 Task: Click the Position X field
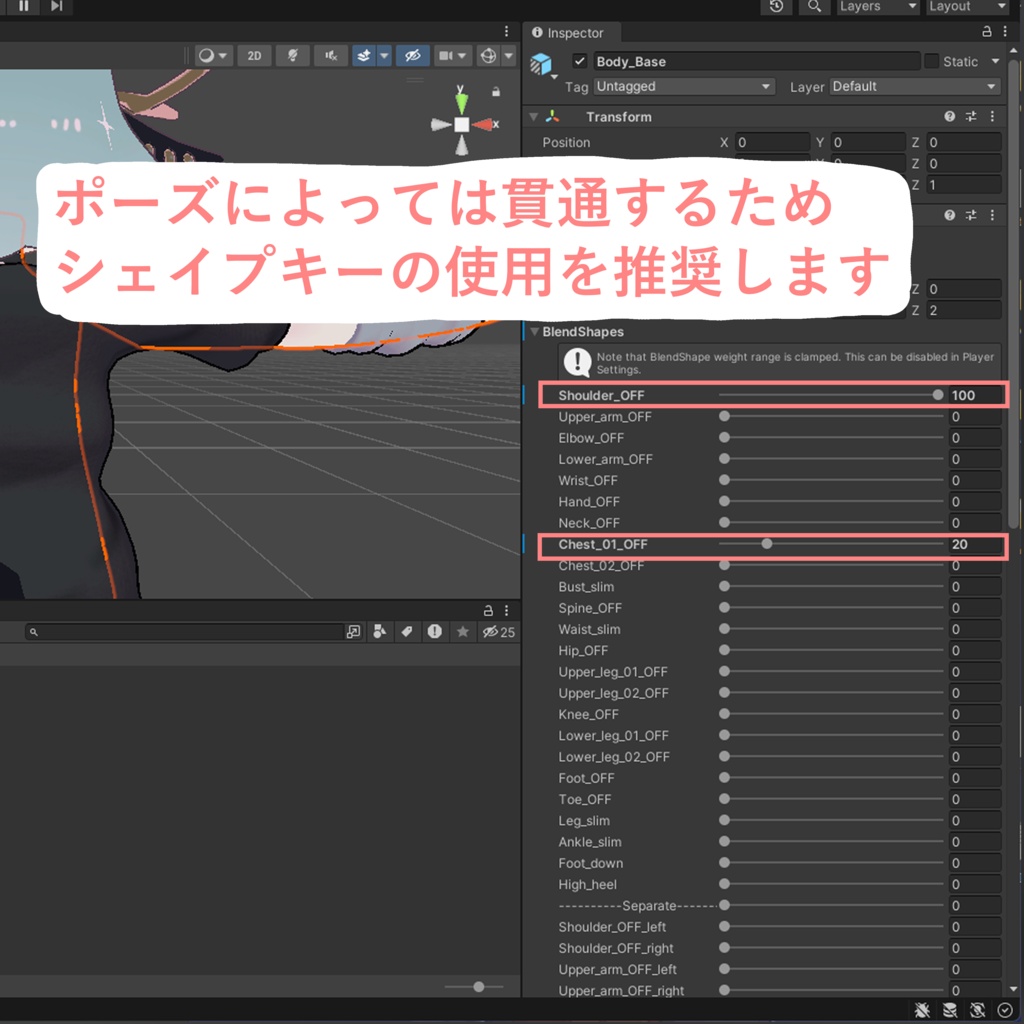click(773, 142)
